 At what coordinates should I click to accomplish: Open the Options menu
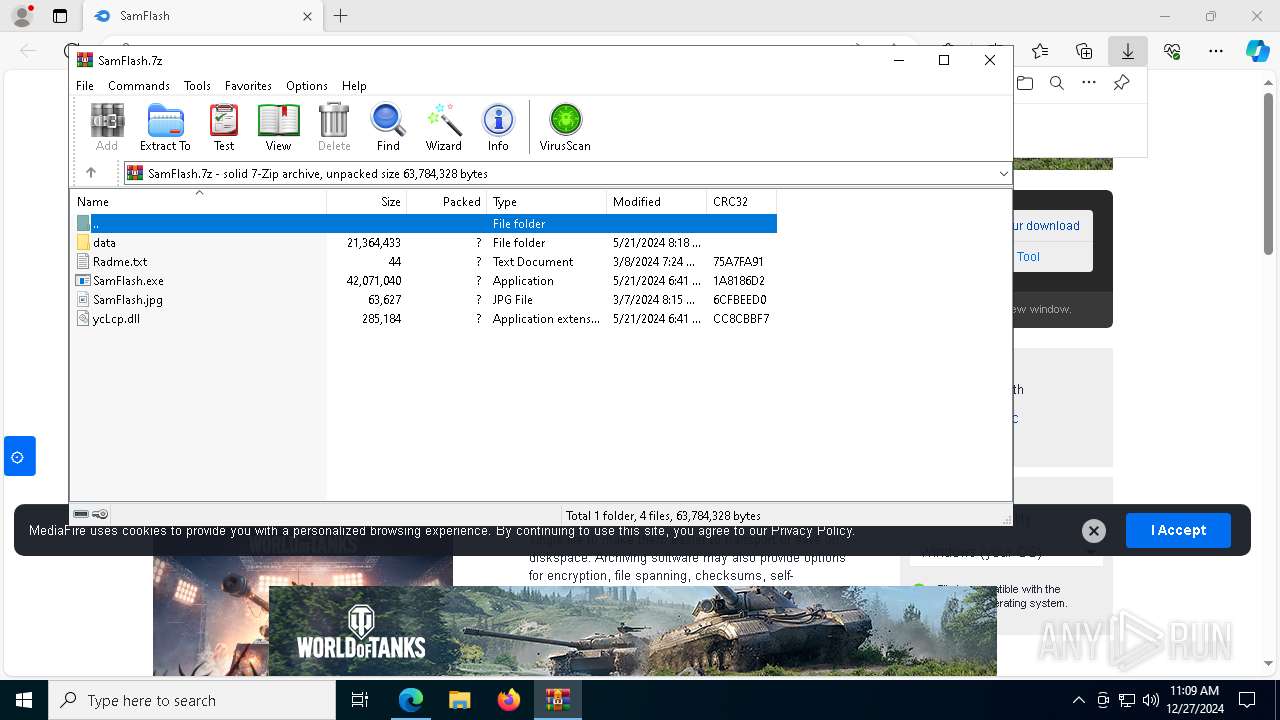(x=307, y=86)
